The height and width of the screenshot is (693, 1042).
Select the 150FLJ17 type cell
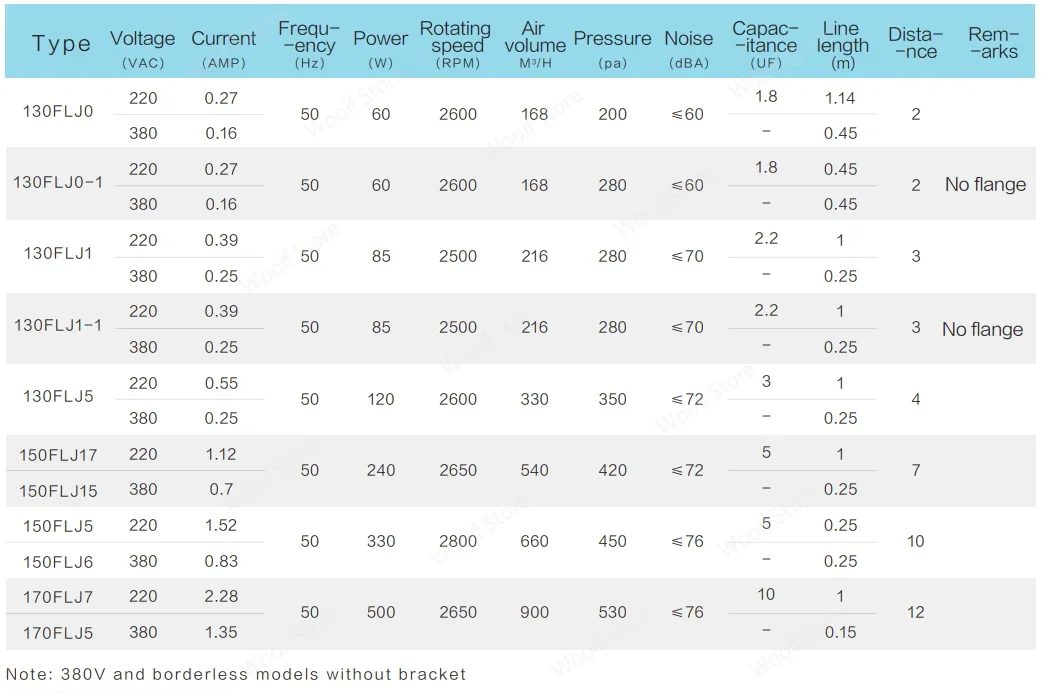pos(58,455)
